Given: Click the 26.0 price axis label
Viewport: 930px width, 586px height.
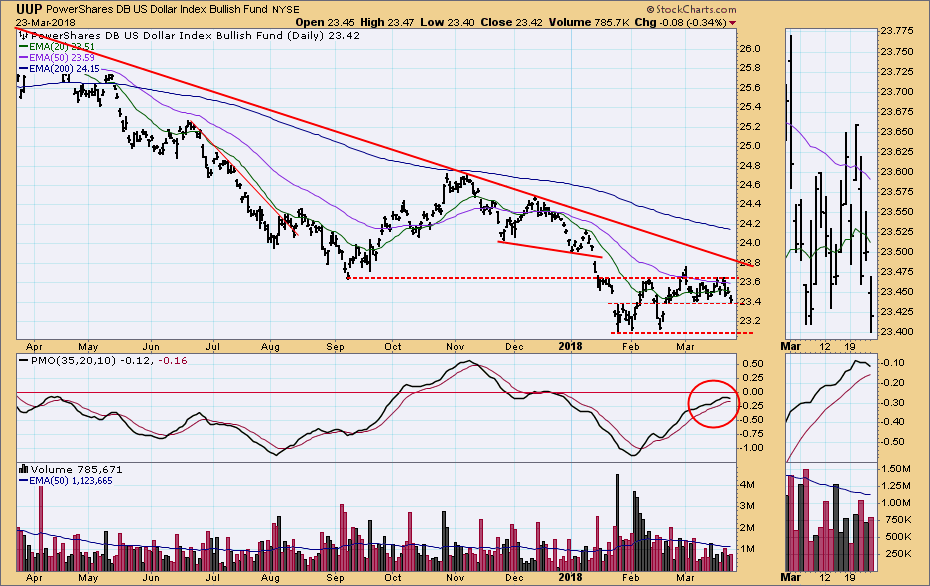Looking at the screenshot, I should point(750,49).
